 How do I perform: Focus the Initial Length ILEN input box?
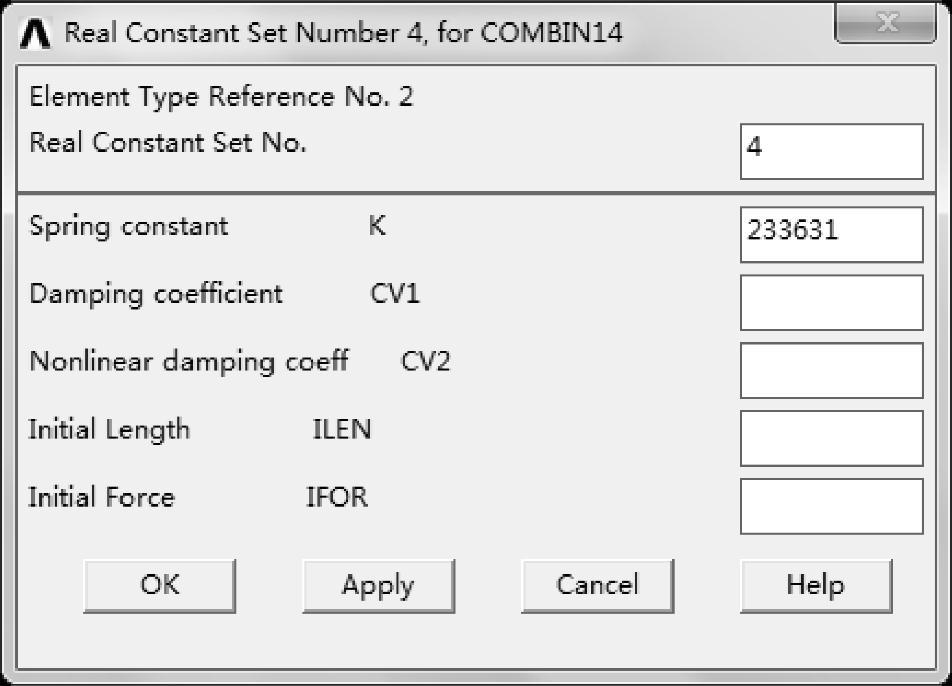[x=831, y=438]
